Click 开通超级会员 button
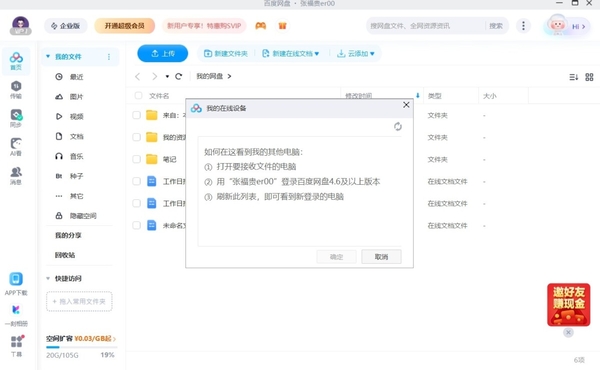 [x=125, y=26]
